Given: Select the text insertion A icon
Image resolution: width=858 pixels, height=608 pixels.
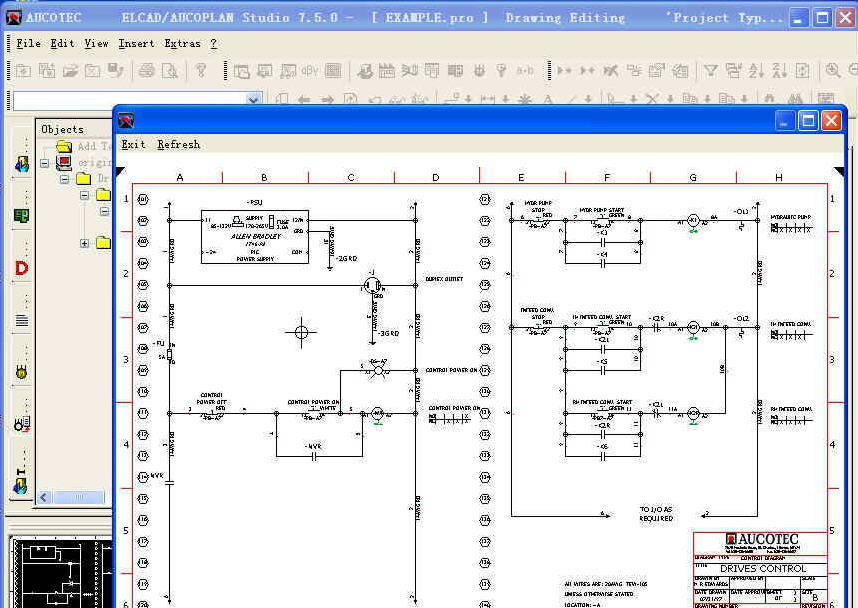Looking at the screenshot, I should tap(548, 101).
